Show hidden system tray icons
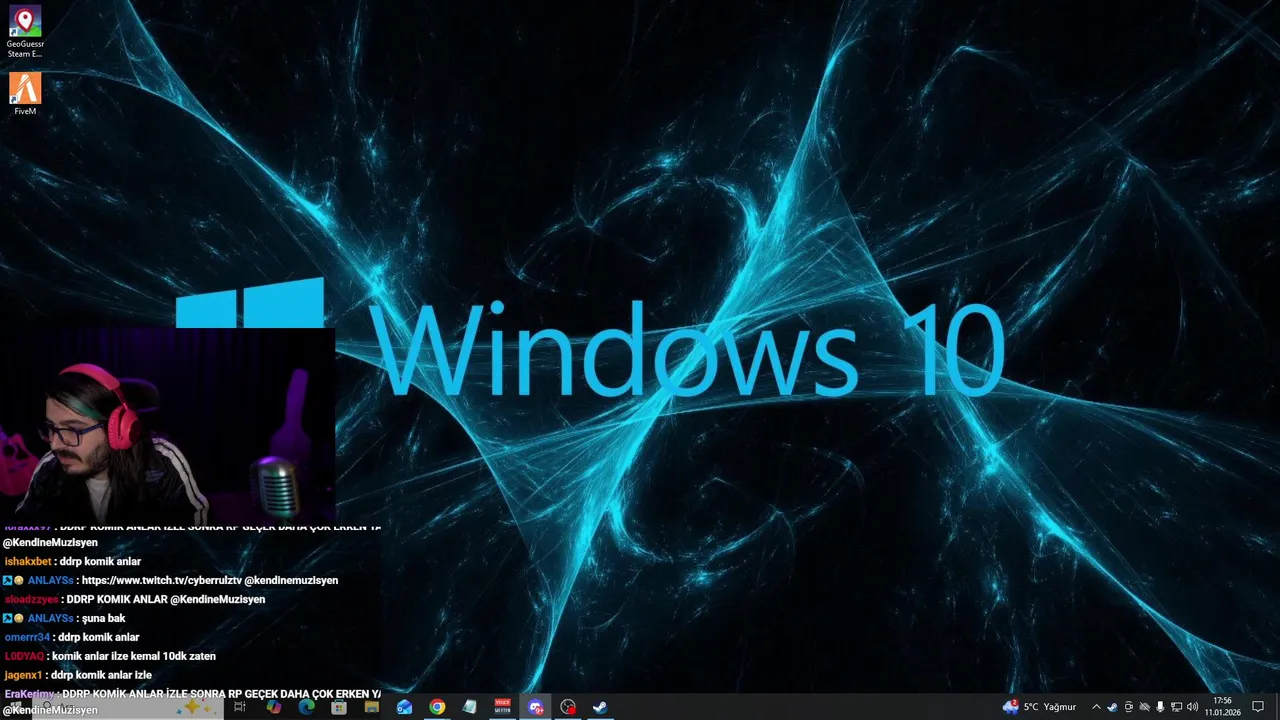The image size is (1280, 720). [1096, 707]
